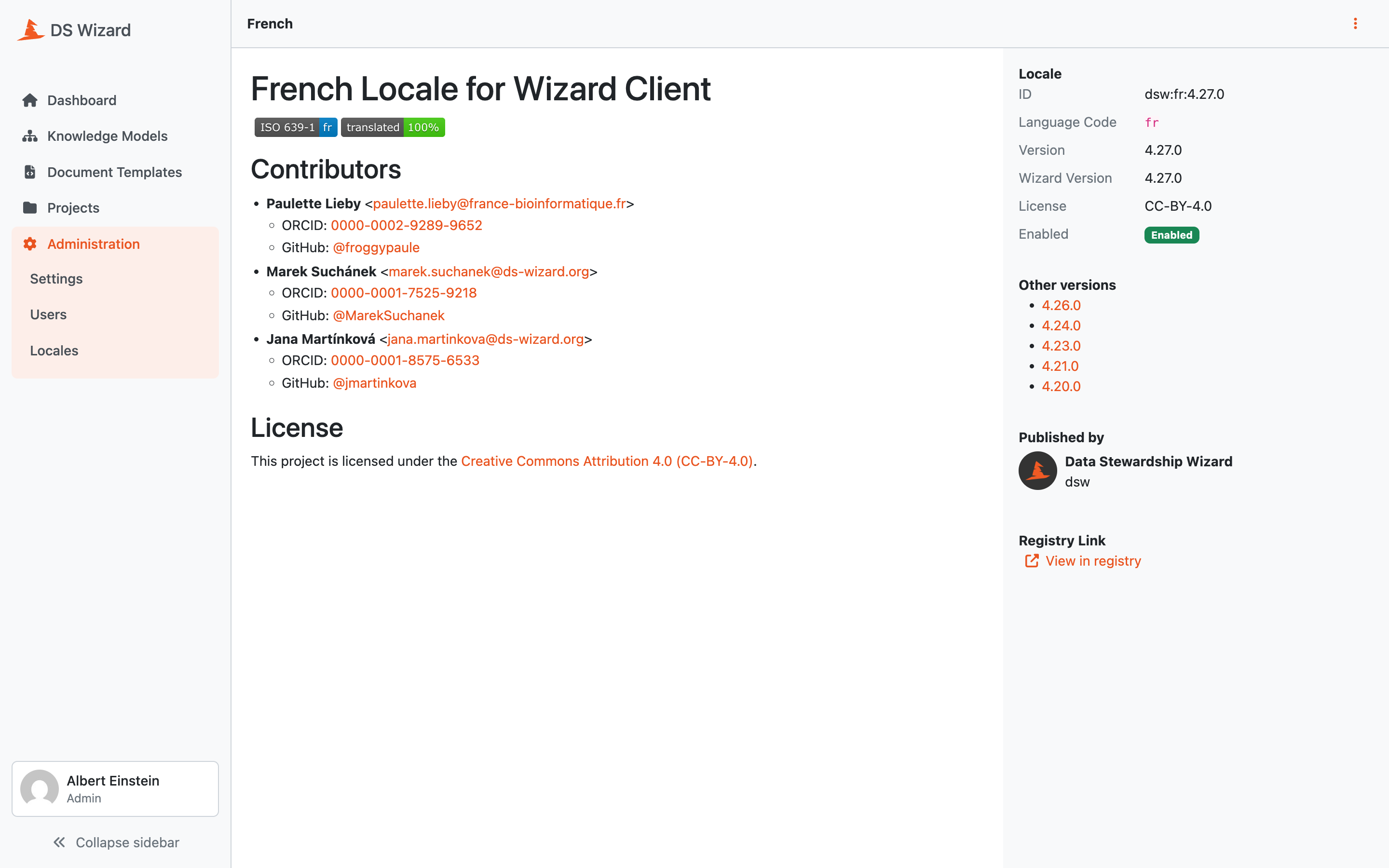This screenshot has height=868, width=1389.
Task: Open GitHub @jmartinkova profile
Action: (x=375, y=383)
